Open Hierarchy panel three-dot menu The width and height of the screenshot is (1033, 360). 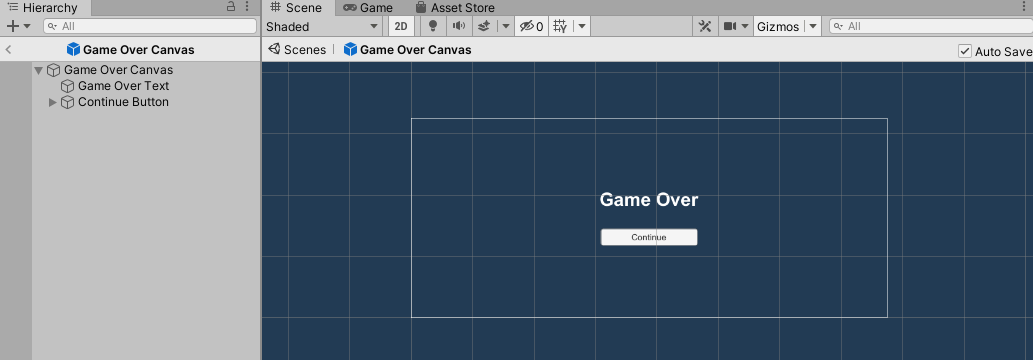coord(247,7)
